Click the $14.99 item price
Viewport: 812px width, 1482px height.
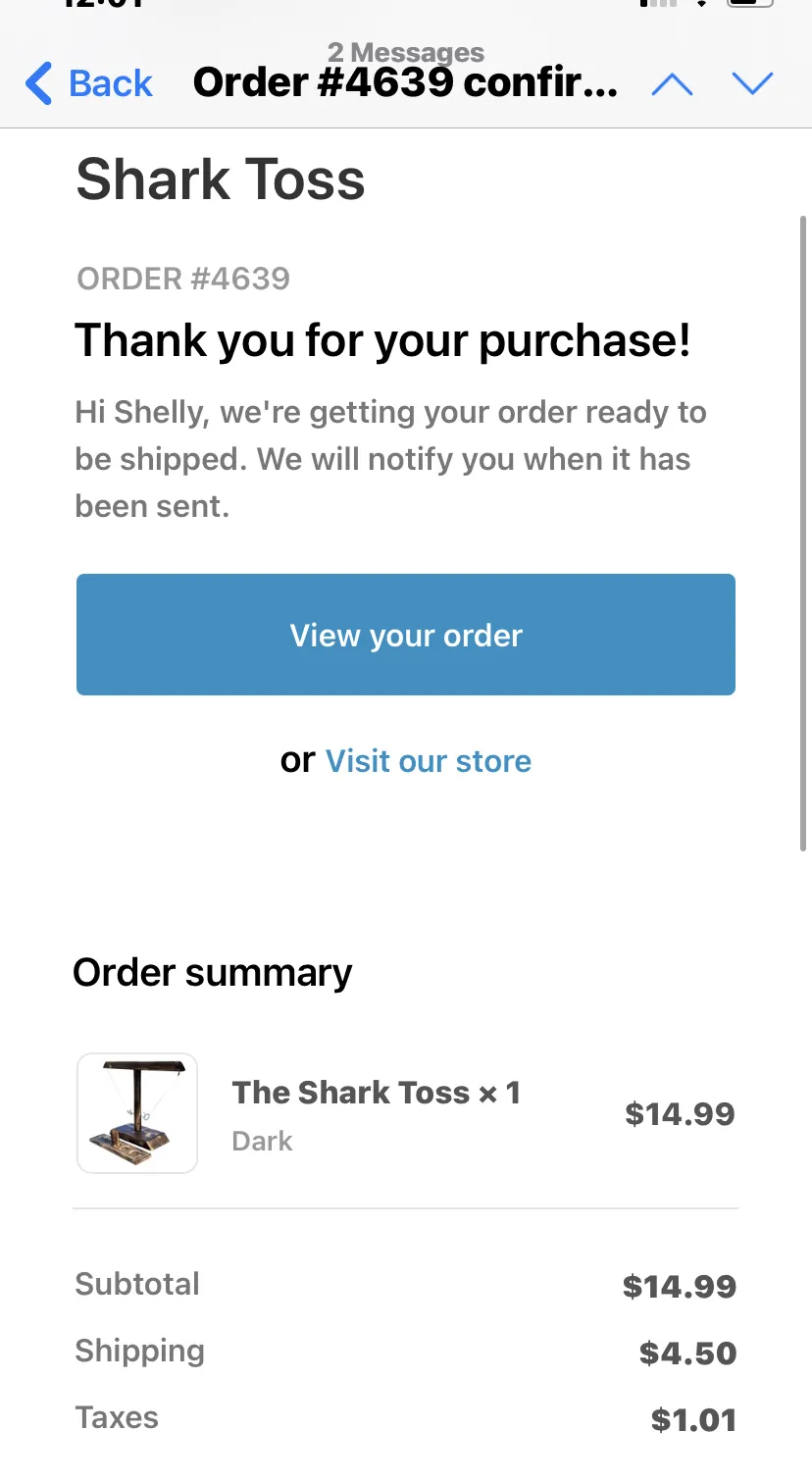[x=681, y=1114]
